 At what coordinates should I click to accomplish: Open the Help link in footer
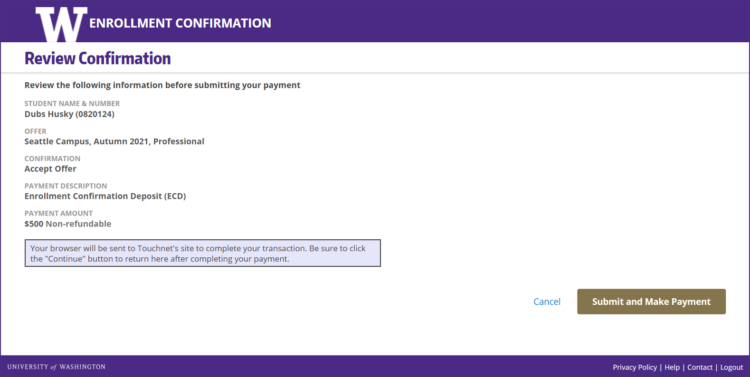[x=672, y=367]
